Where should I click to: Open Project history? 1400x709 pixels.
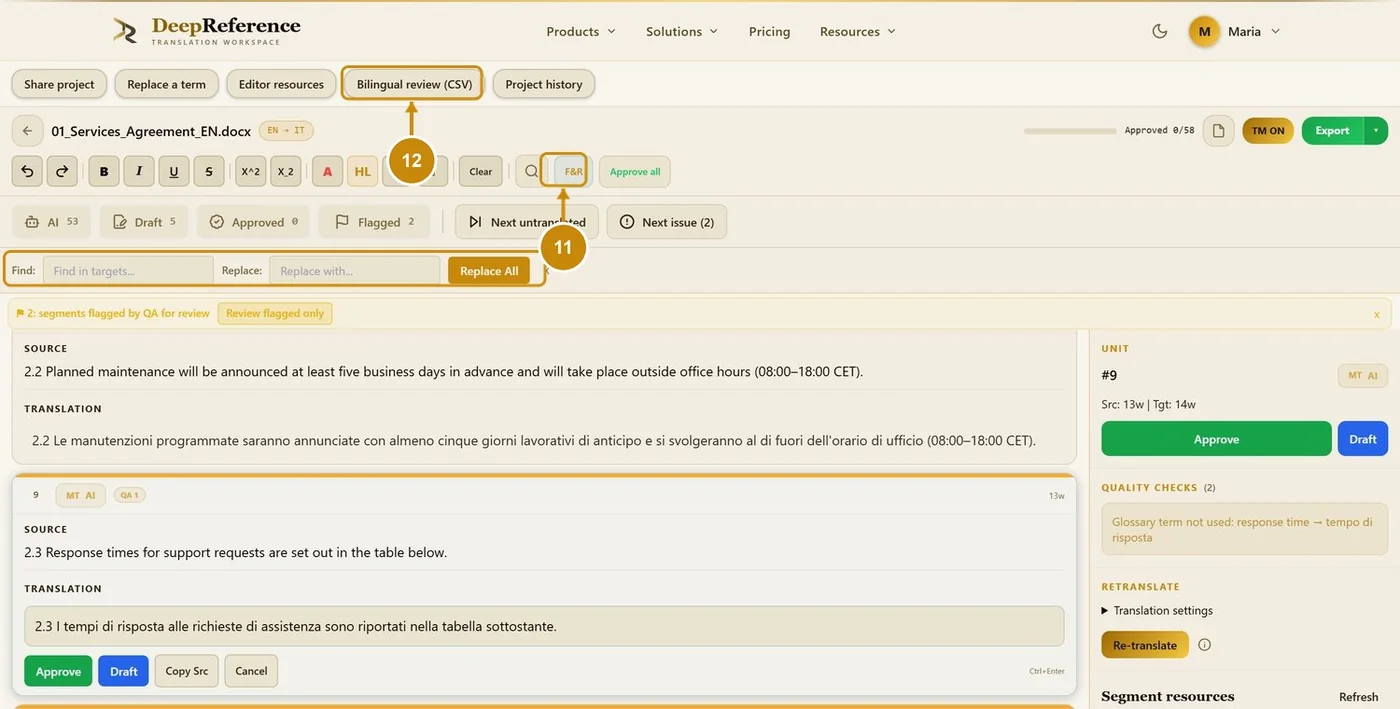click(544, 84)
